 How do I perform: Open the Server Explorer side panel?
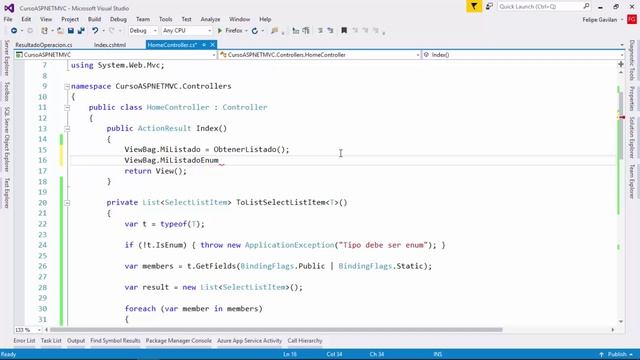coord(7,58)
